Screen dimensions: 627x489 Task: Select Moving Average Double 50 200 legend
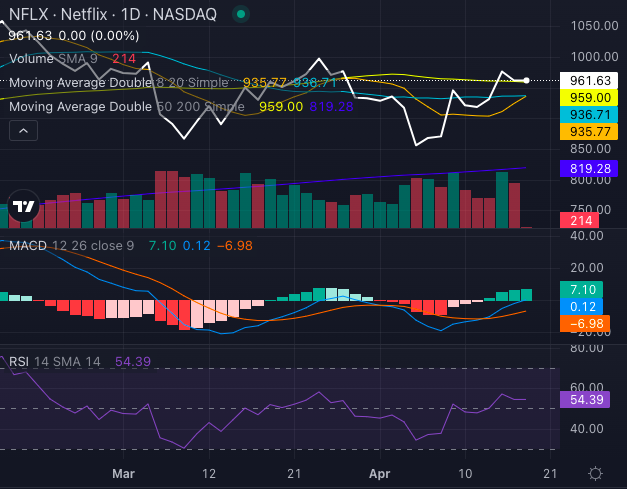126,106
